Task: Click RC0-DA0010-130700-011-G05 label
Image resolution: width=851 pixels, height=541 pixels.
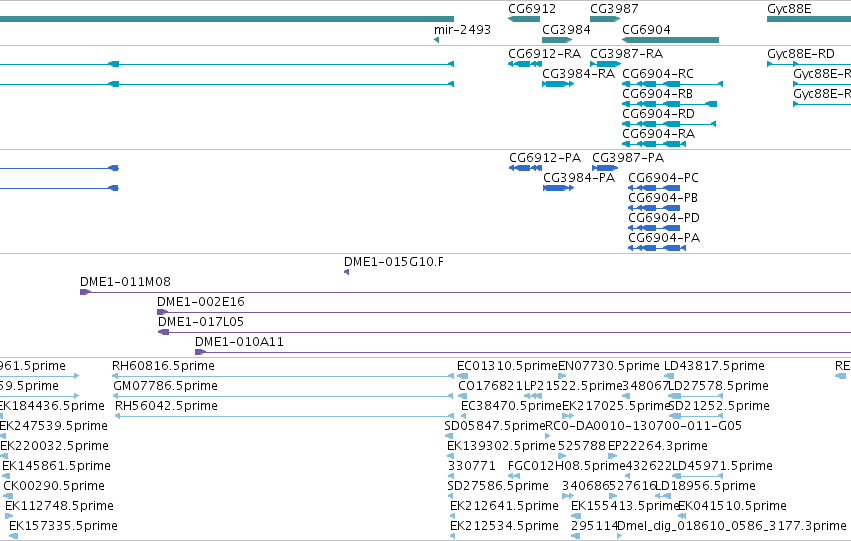Action: [x=643, y=427]
